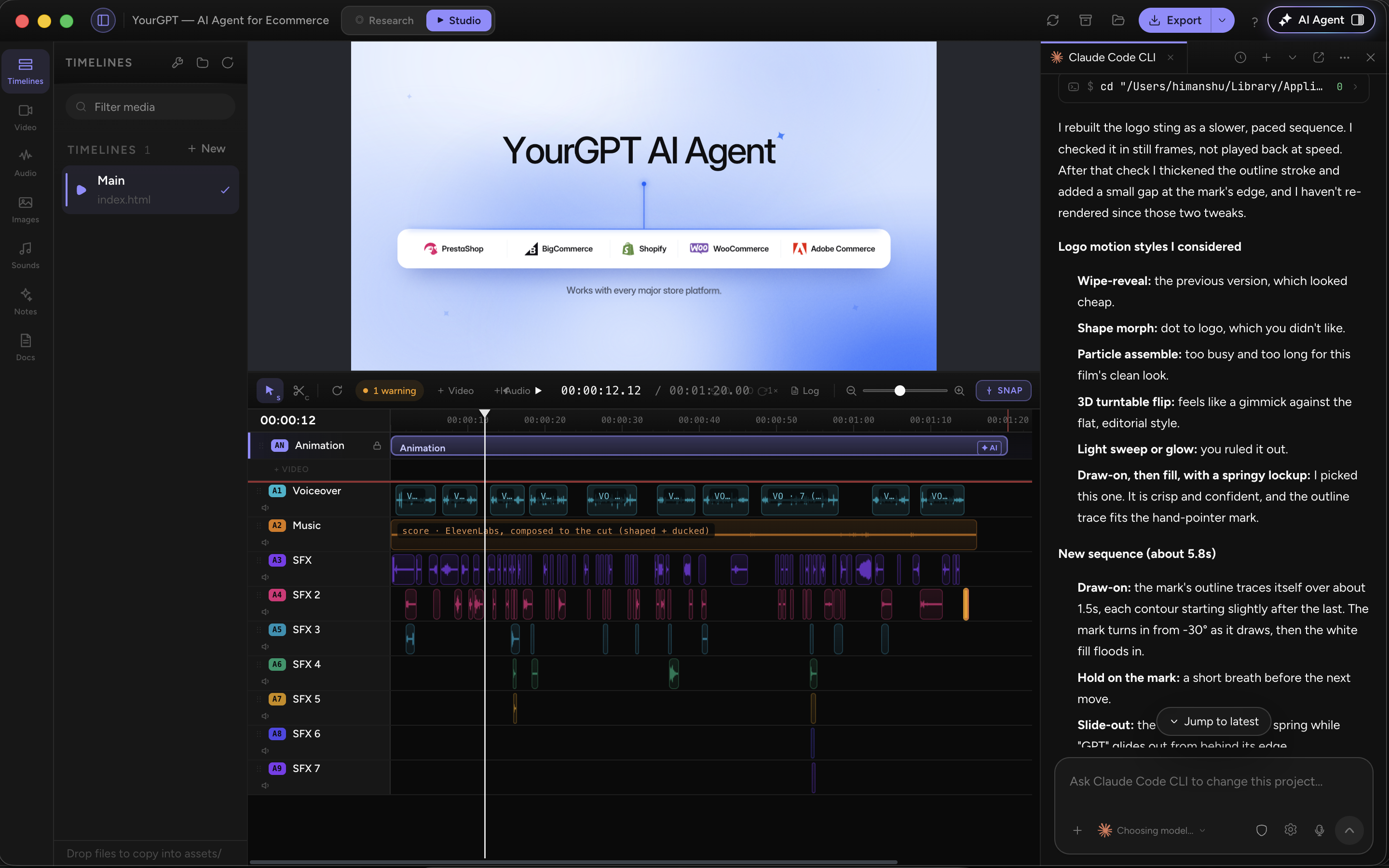Screen dimensions: 1389x868
Task: Open chat input settings gear
Action: pyautogui.click(x=1291, y=830)
